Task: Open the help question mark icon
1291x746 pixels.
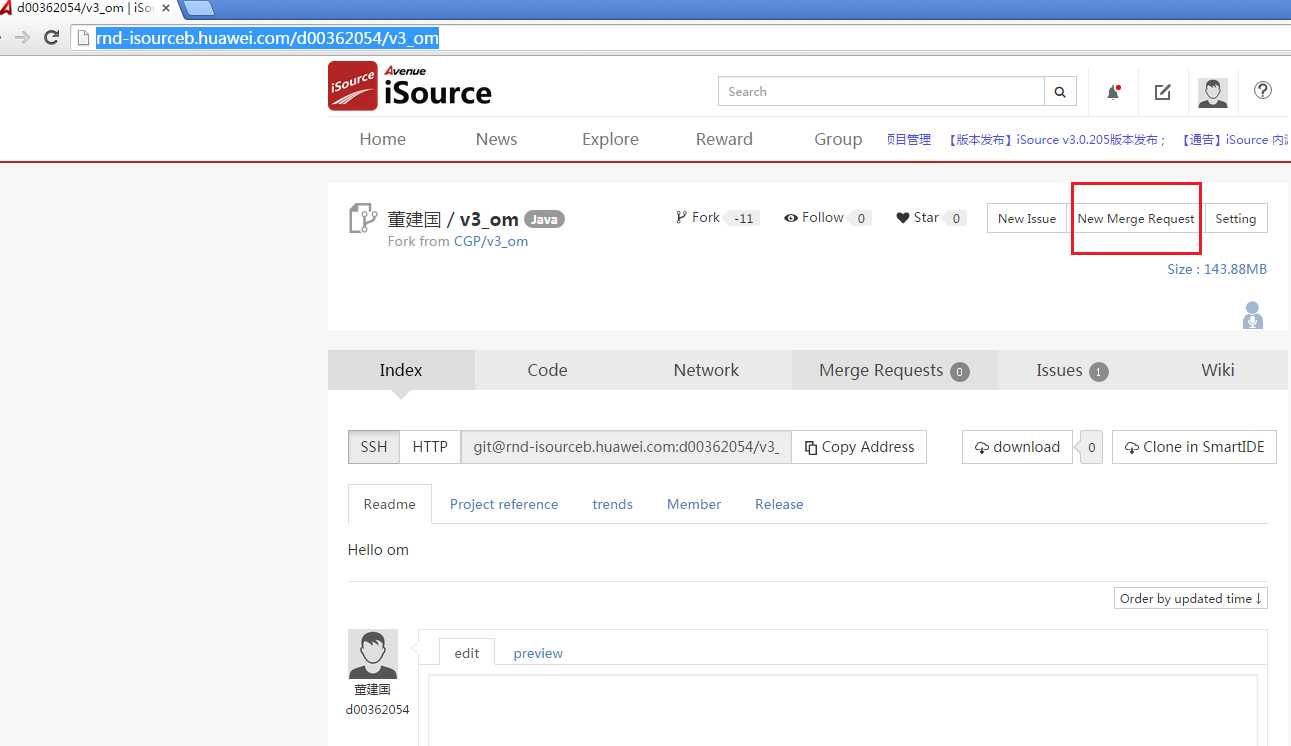Action: (x=1263, y=90)
